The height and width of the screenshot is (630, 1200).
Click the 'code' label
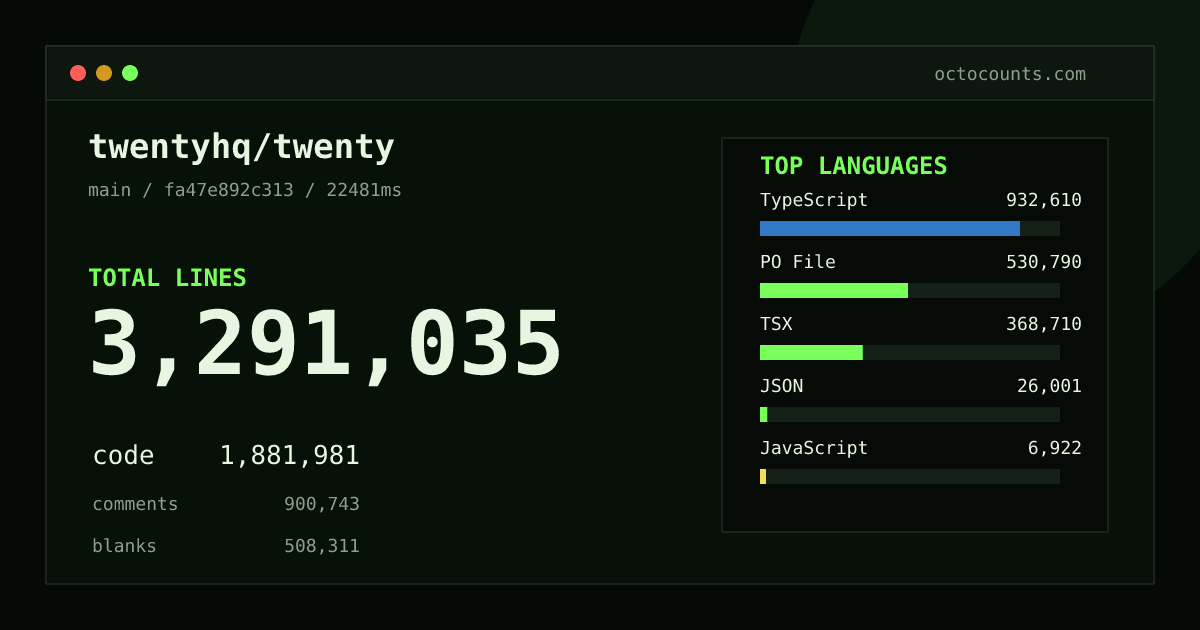click(x=124, y=456)
